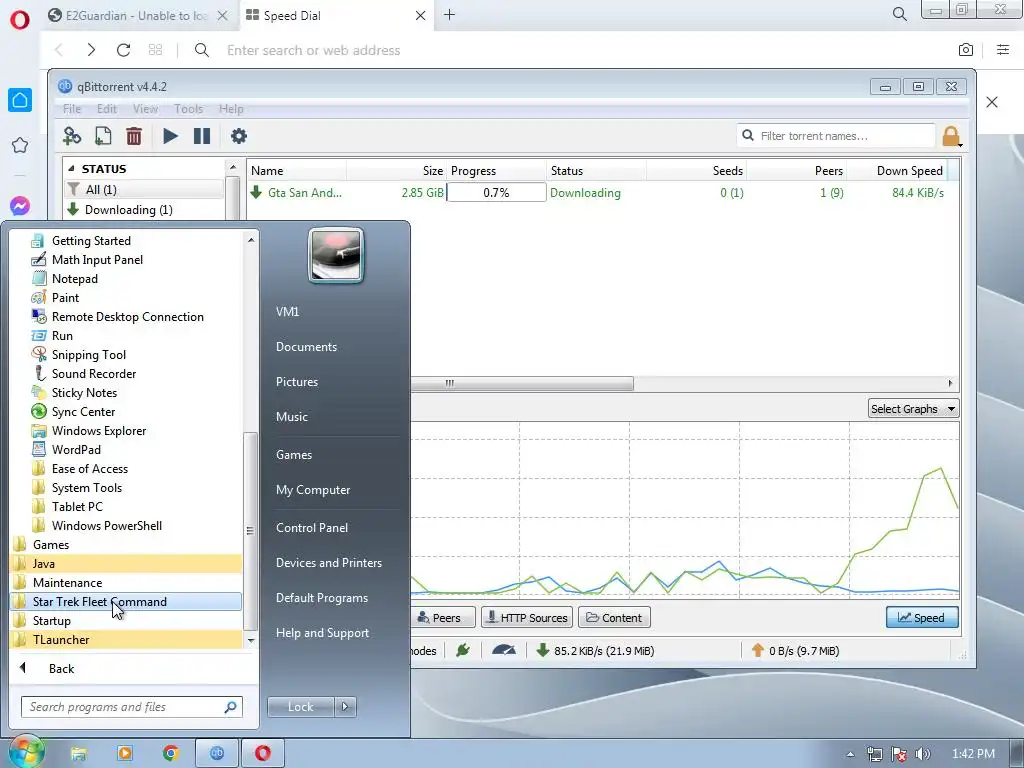
Task: Click the red Delete torrent trash icon
Action: click(x=134, y=136)
